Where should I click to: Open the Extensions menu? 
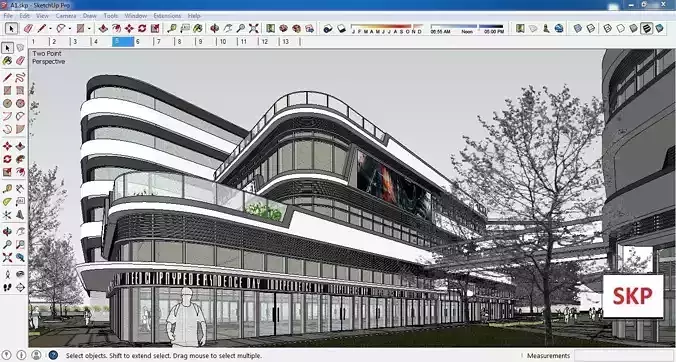click(167, 16)
